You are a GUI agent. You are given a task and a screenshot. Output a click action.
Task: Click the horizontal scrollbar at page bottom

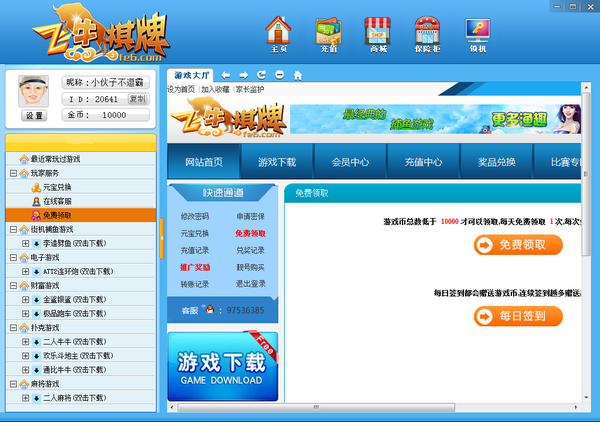pyautogui.click(x=316, y=407)
